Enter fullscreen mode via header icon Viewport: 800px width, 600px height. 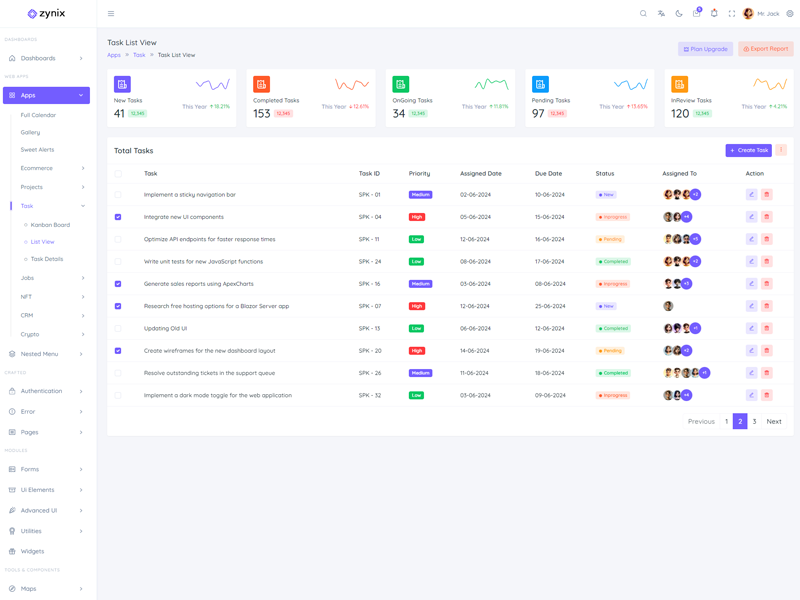click(732, 14)
